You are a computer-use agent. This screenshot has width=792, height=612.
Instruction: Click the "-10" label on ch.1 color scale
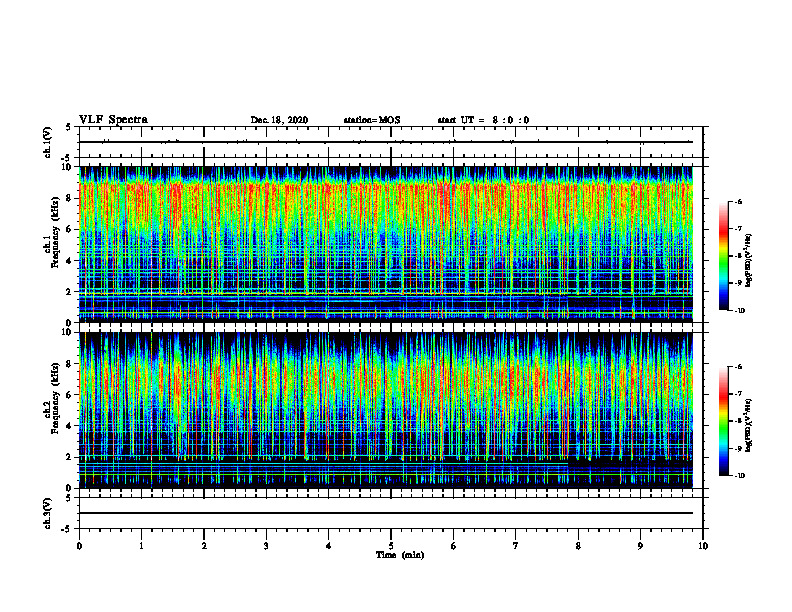tap(739, 311)
